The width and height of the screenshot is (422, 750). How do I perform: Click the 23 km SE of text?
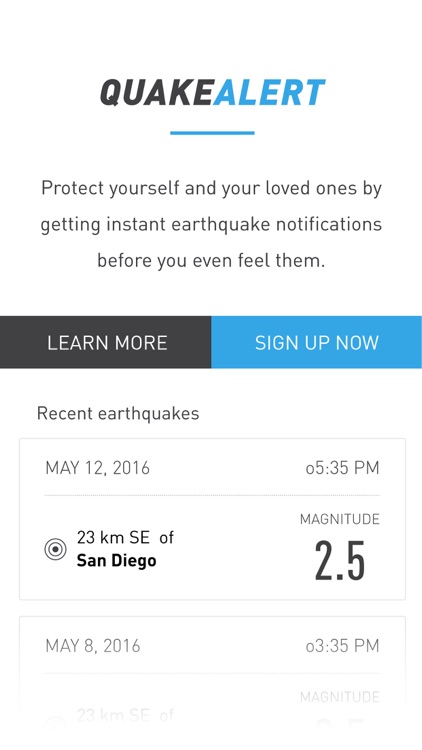[125, 538]
